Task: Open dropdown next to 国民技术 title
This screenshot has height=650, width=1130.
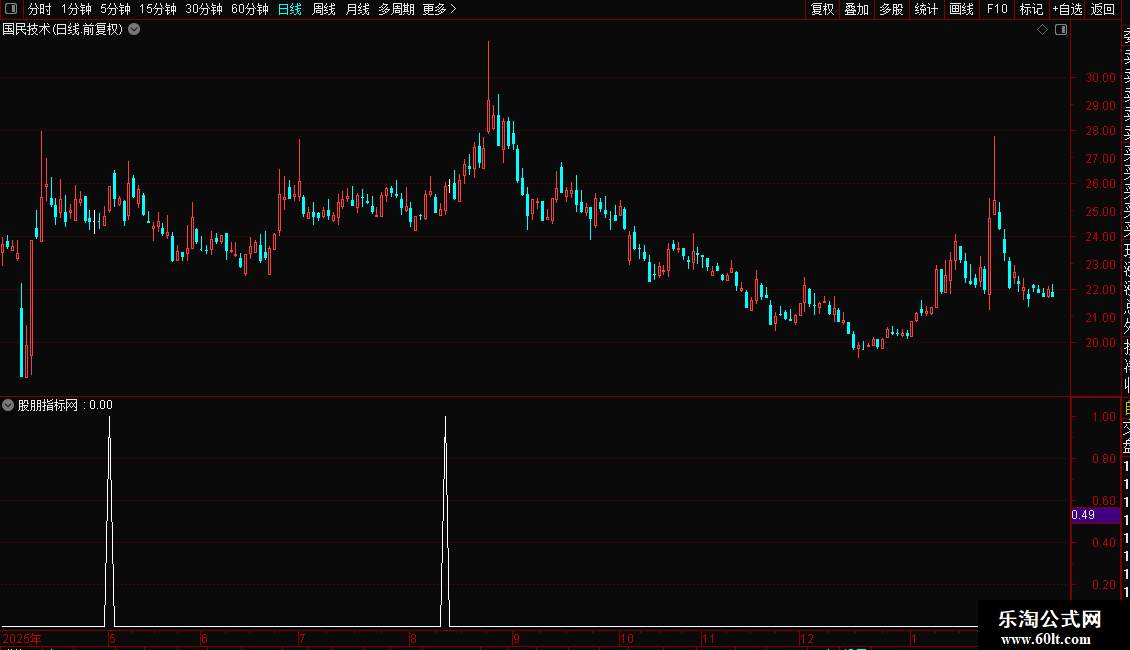Action: (x=134, y=30)
